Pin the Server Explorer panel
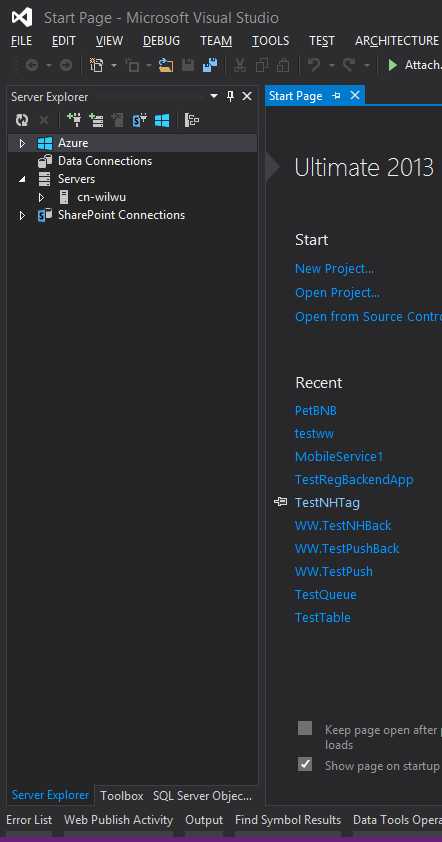 coord(230,97)
